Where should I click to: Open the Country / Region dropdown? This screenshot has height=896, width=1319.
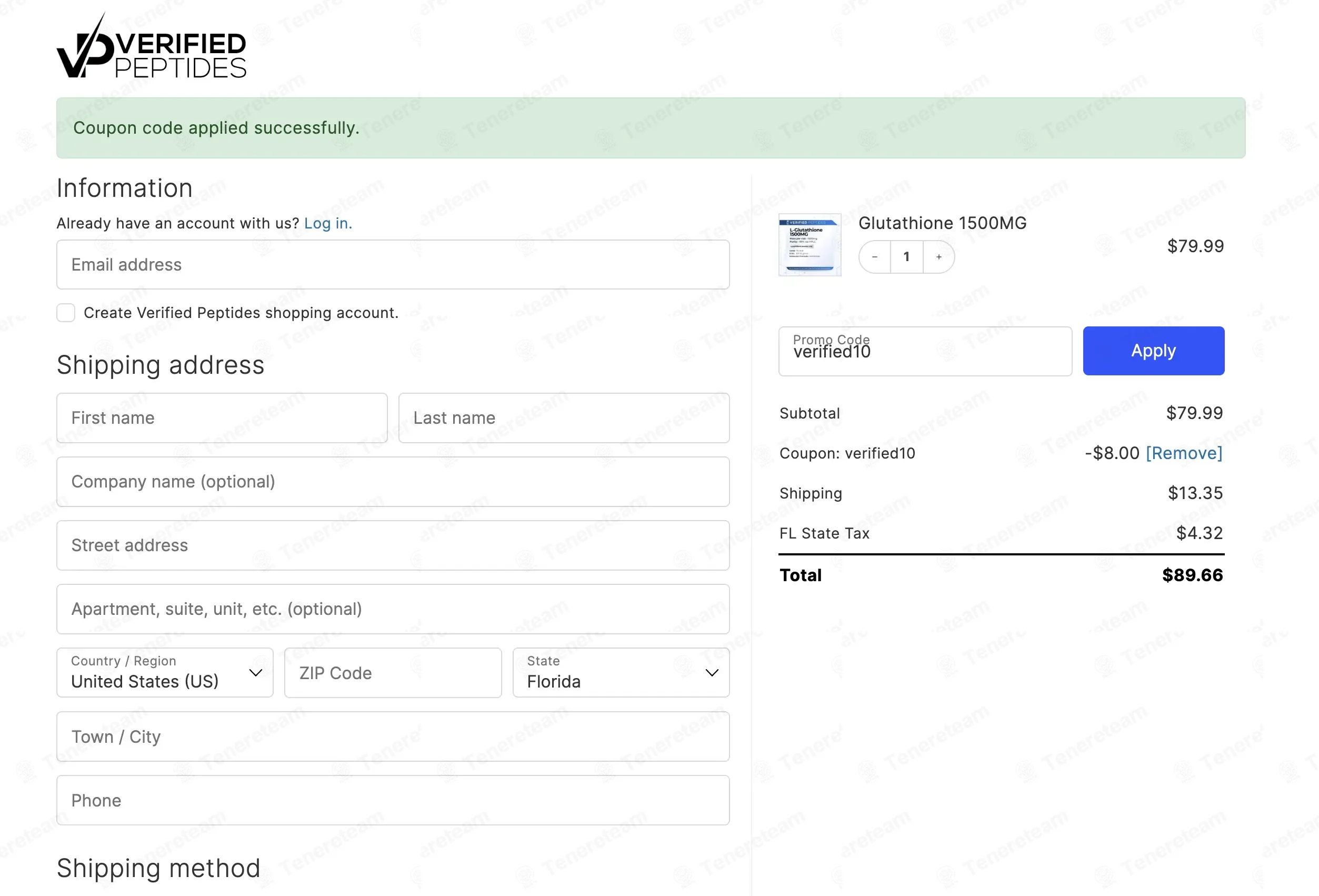[165, 673]
